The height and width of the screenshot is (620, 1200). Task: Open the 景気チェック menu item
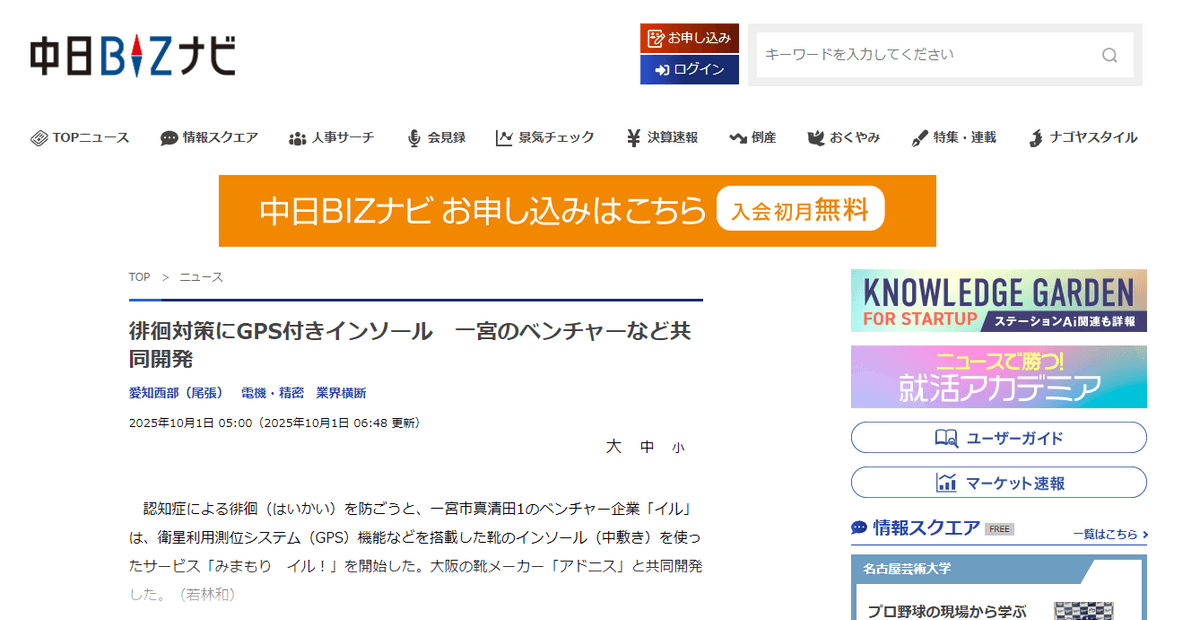pos(545,138)
